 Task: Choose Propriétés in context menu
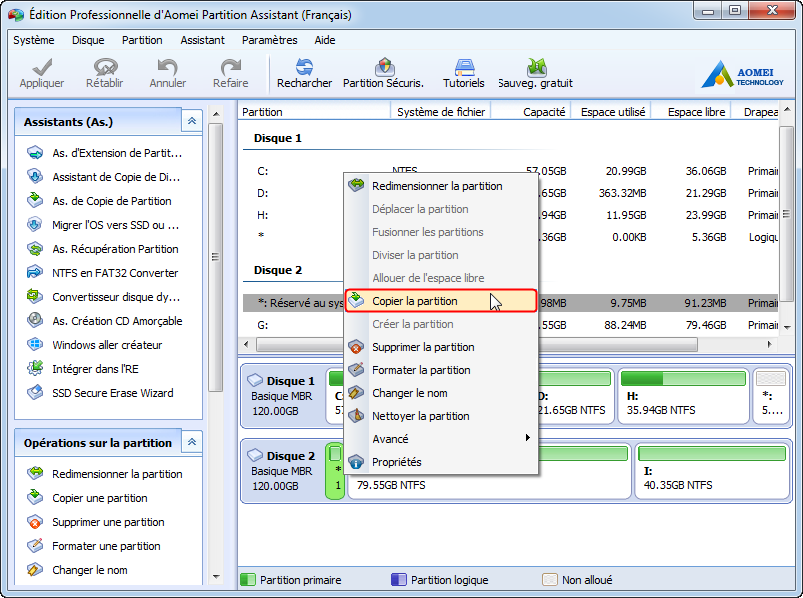pyautogui.click(x=441, y=462)
